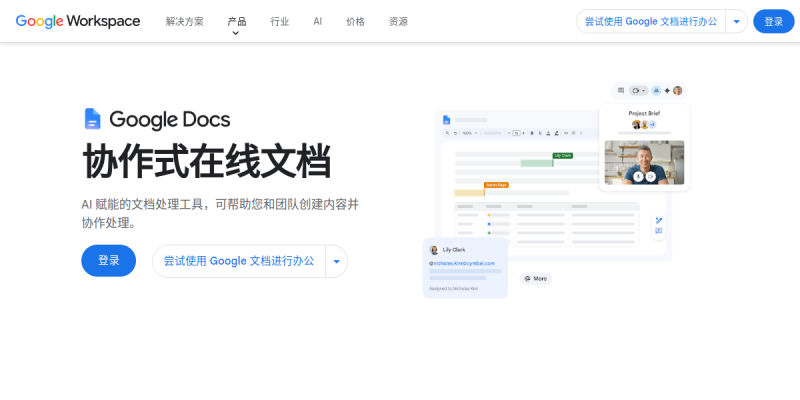Screen dimensions: 800x400
Task: Open the Google Workspace logo homepage link
Action: click(78, 21)
